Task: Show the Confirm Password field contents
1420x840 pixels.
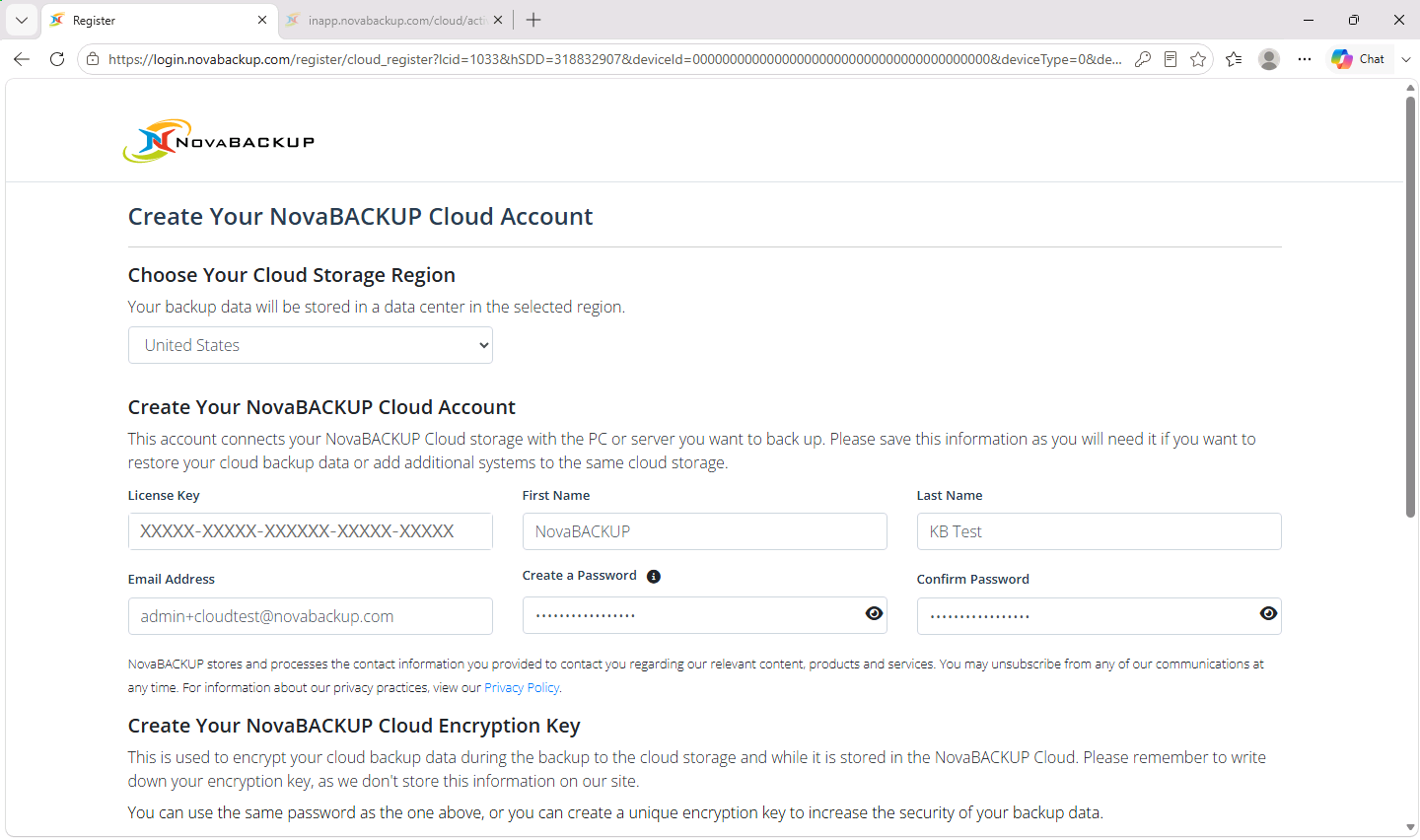Action: (x=1268, y=613)
